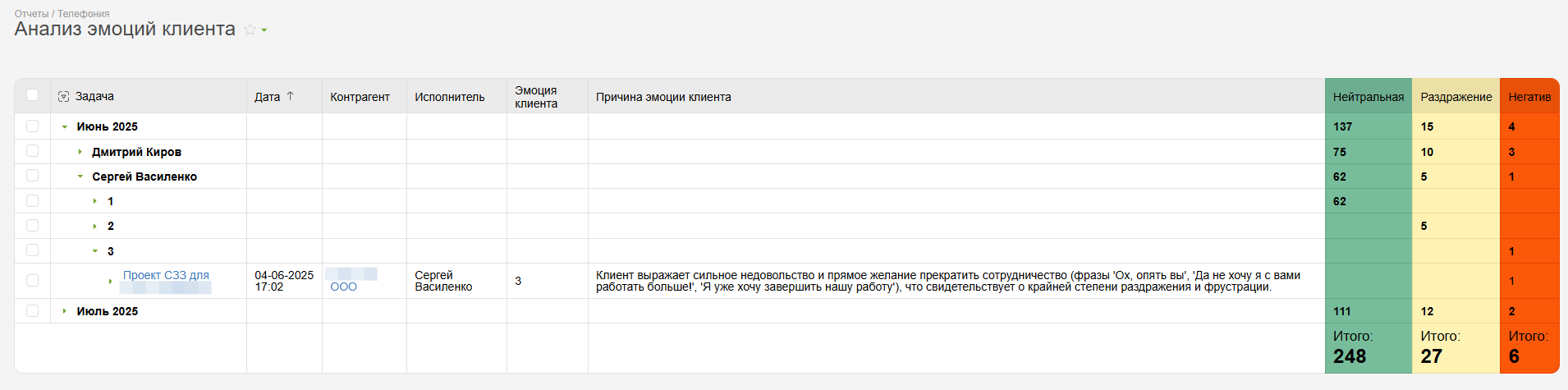Toggle the select-all checkbox in table header
The width and height of the screenshot is (1568, 390).
click(x=33, y=95)
